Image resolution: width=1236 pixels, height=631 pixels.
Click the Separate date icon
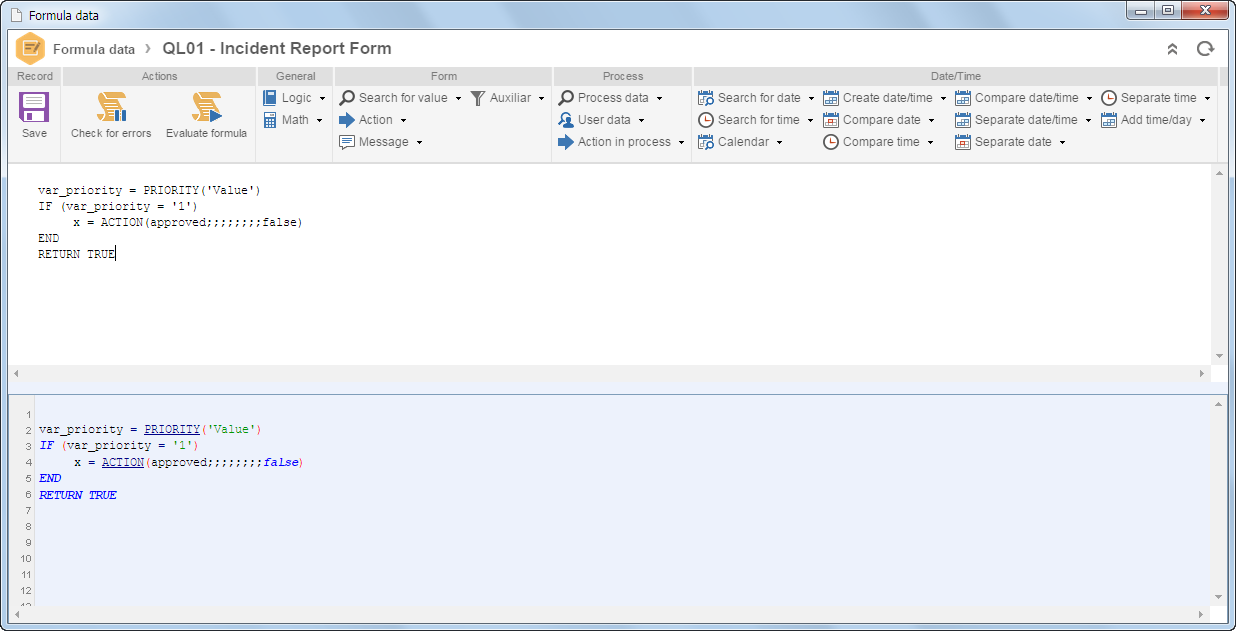(x=963, y=142)
